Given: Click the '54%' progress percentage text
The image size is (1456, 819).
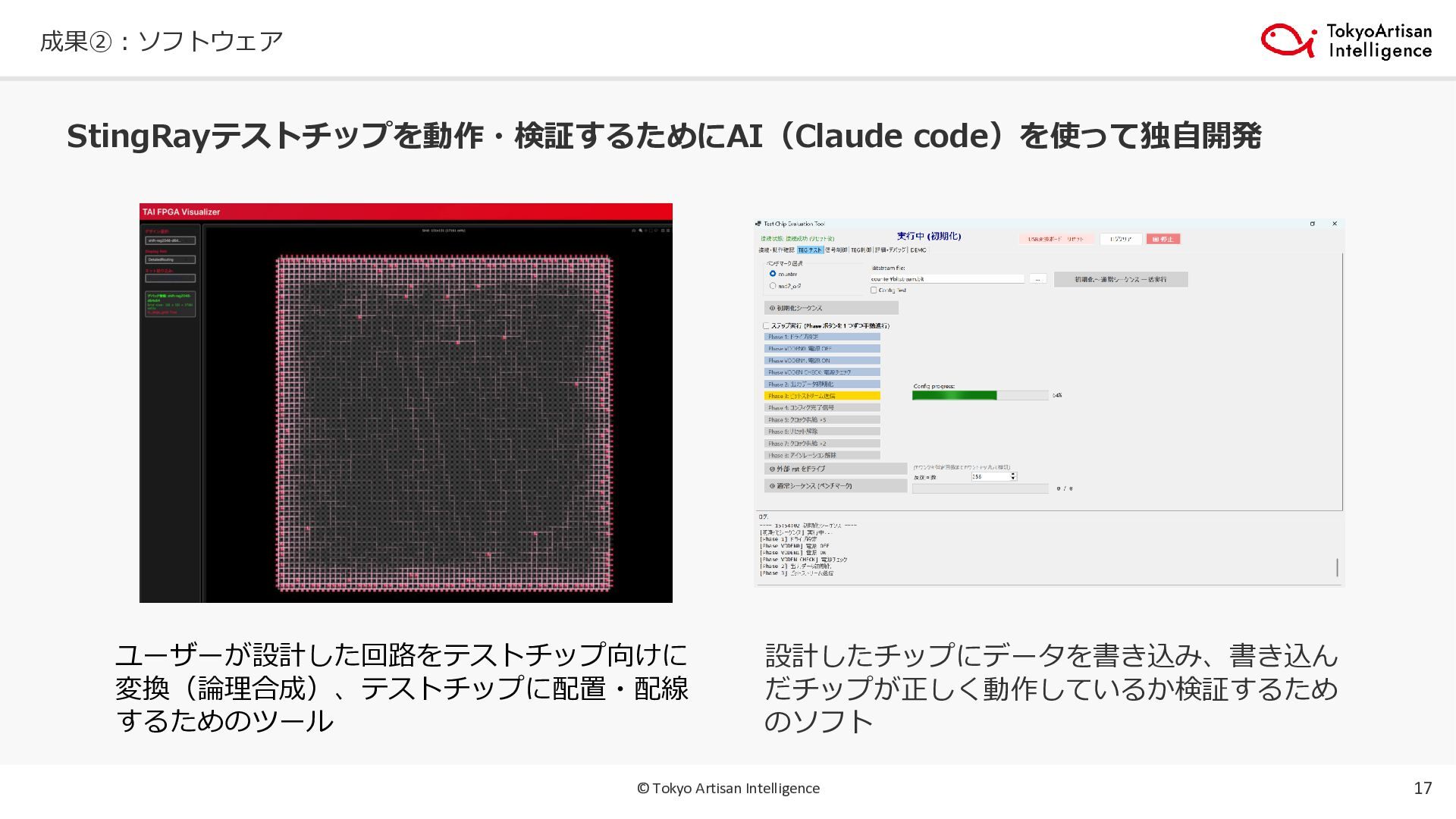Looking at the screenshot, I should (x=1057, y=395).
